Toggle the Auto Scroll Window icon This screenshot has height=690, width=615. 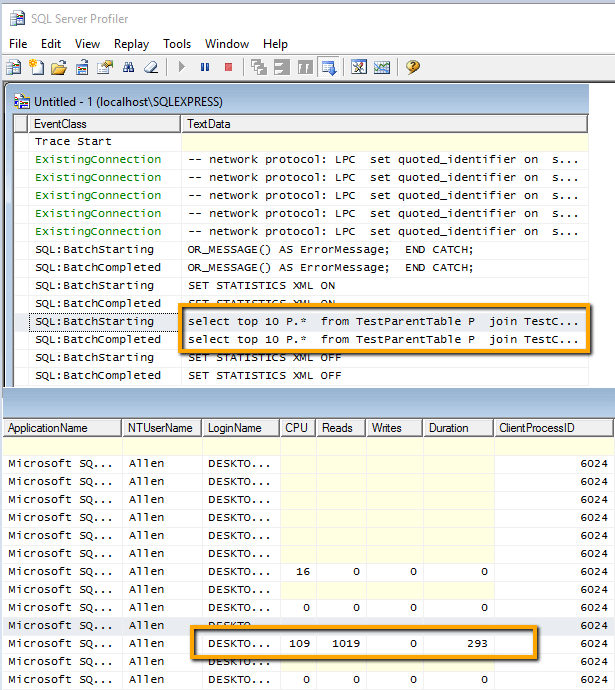[329, 67]
